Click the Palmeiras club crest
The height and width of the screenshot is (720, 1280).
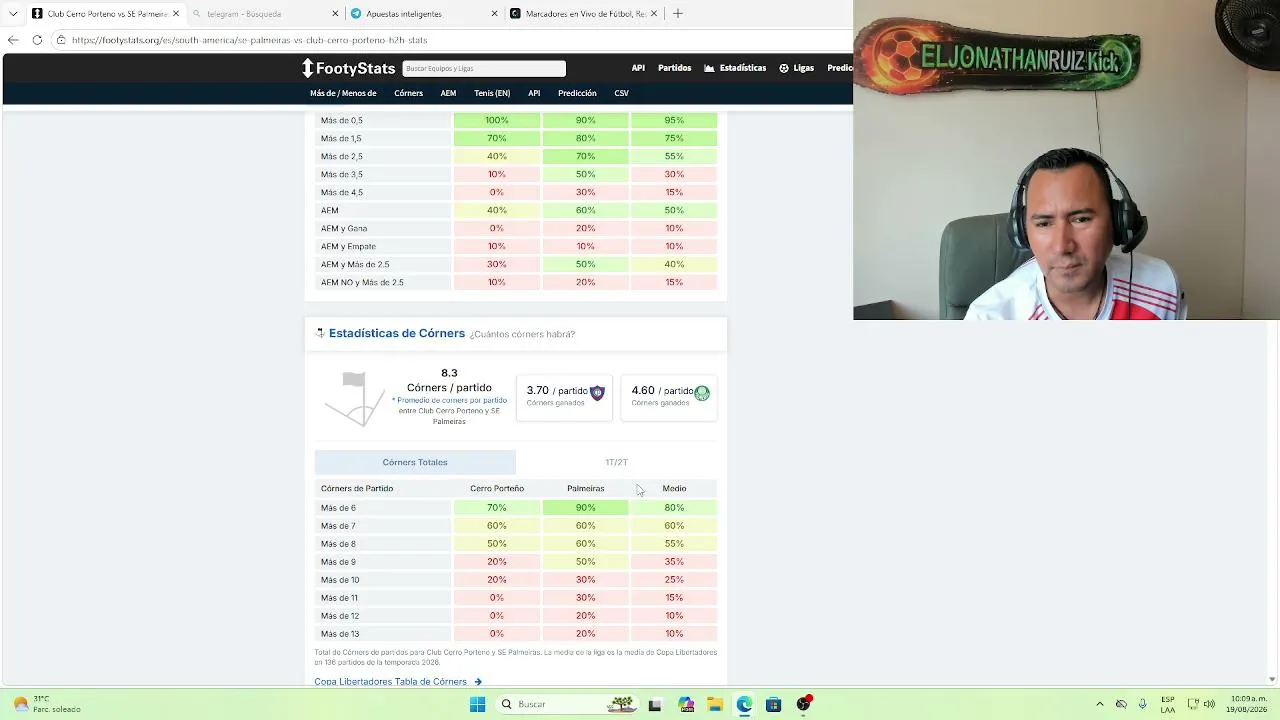[702, 393]
